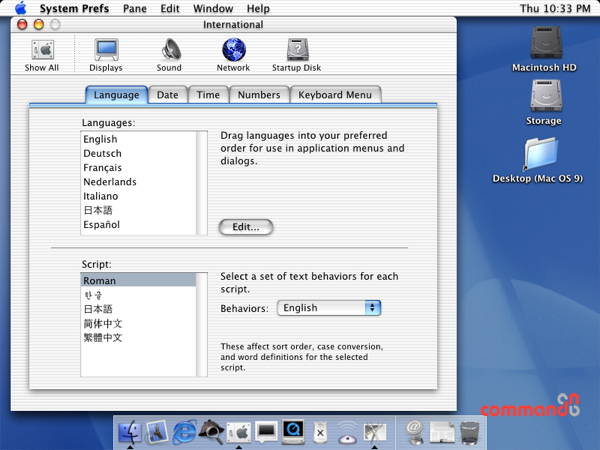Switch to the Time tab
Viewport: 600px width, 450px height.
(x=208, y=95)
